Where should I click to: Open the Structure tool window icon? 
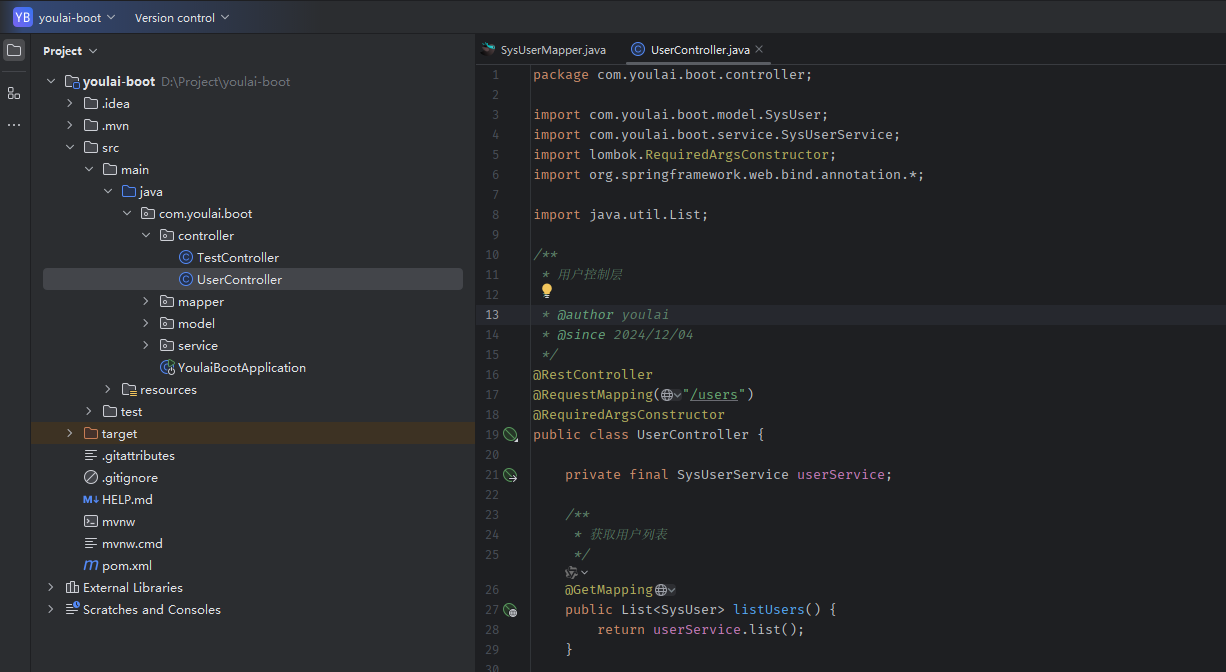(x=14, y=93)
